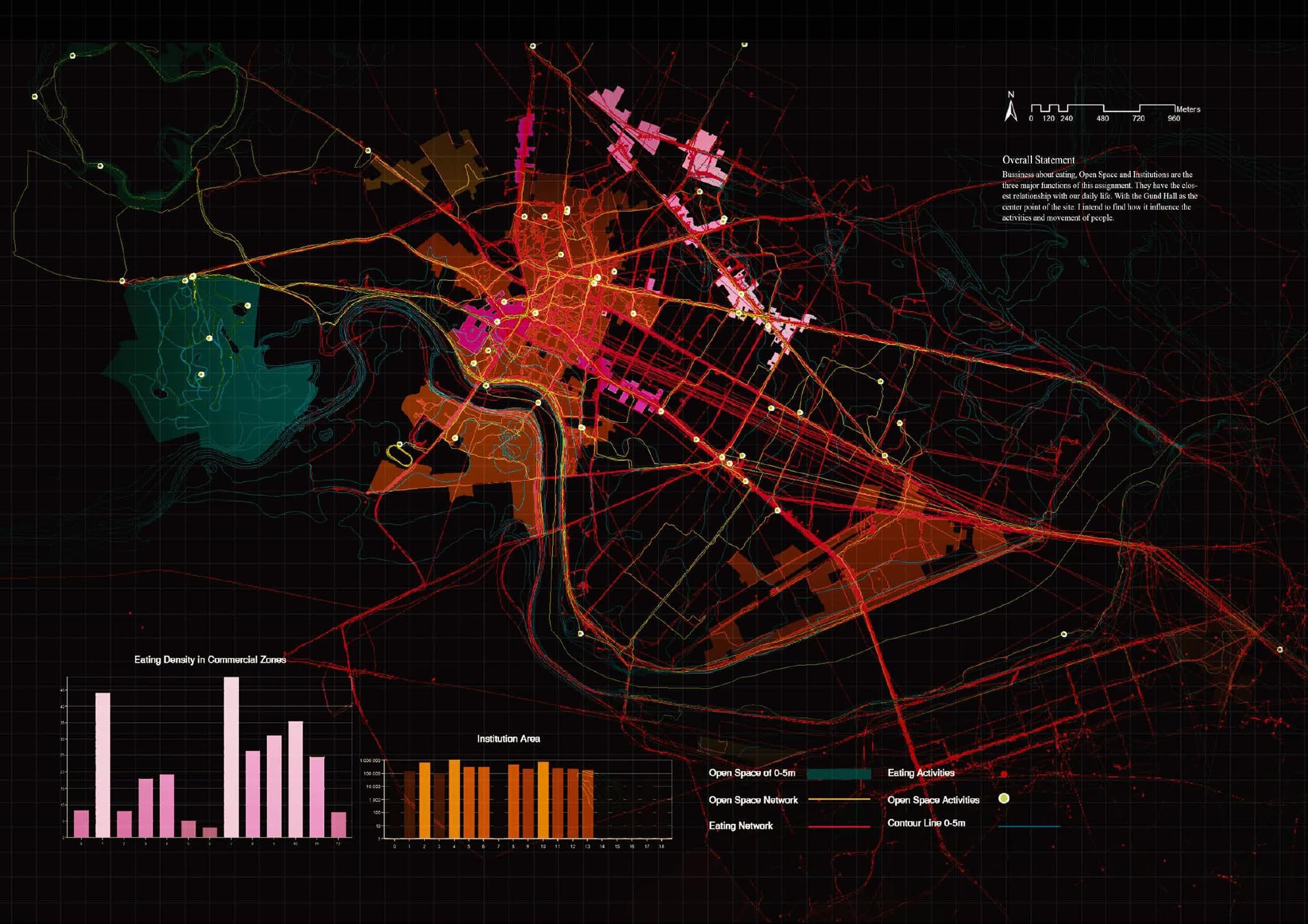Screen dimensions: 1308x924
Task: Click bar 1 in Eating Density chart
Action: tap(103, 765)
